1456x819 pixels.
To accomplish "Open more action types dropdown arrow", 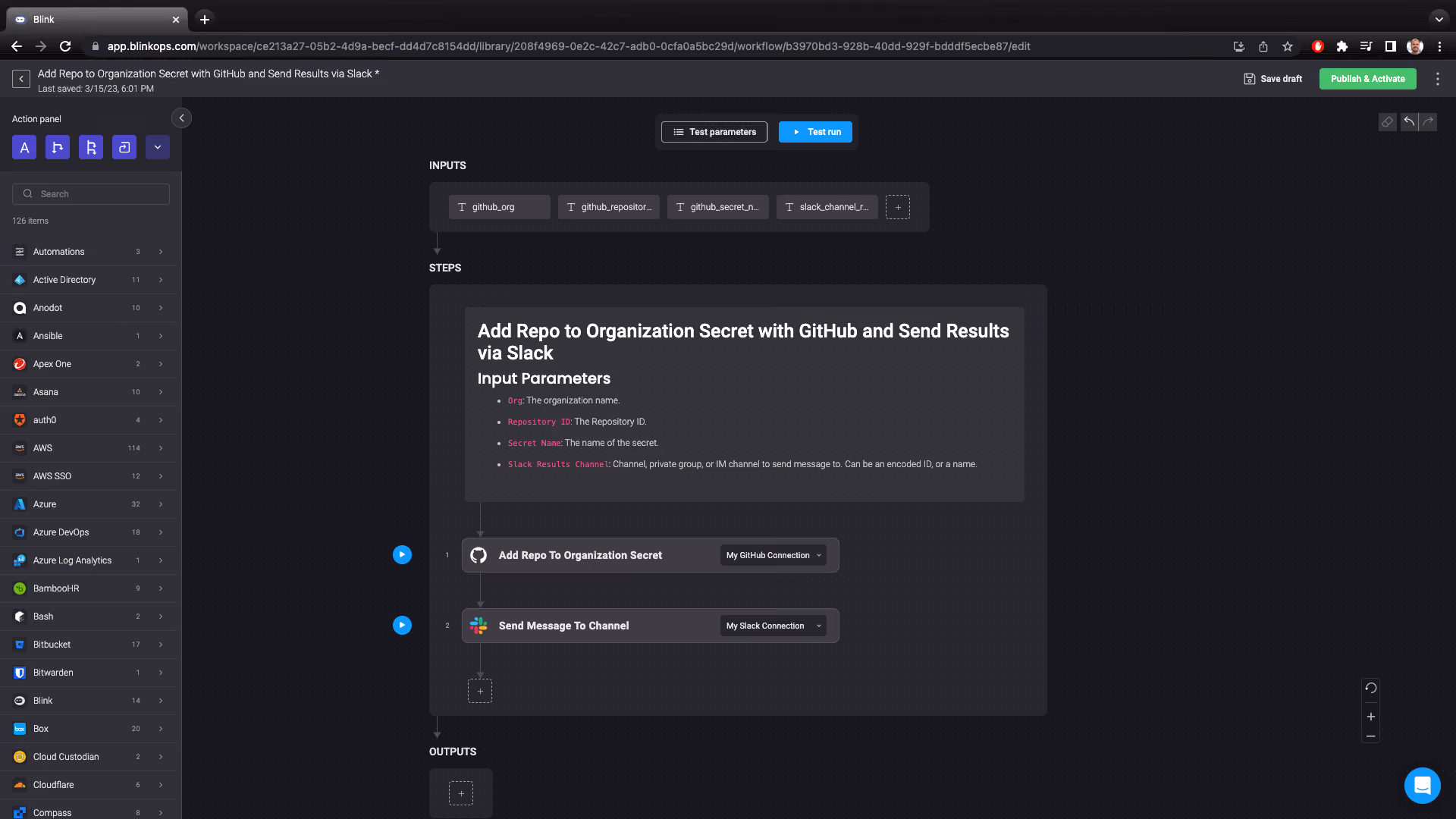I will click(x=158, y=148).
